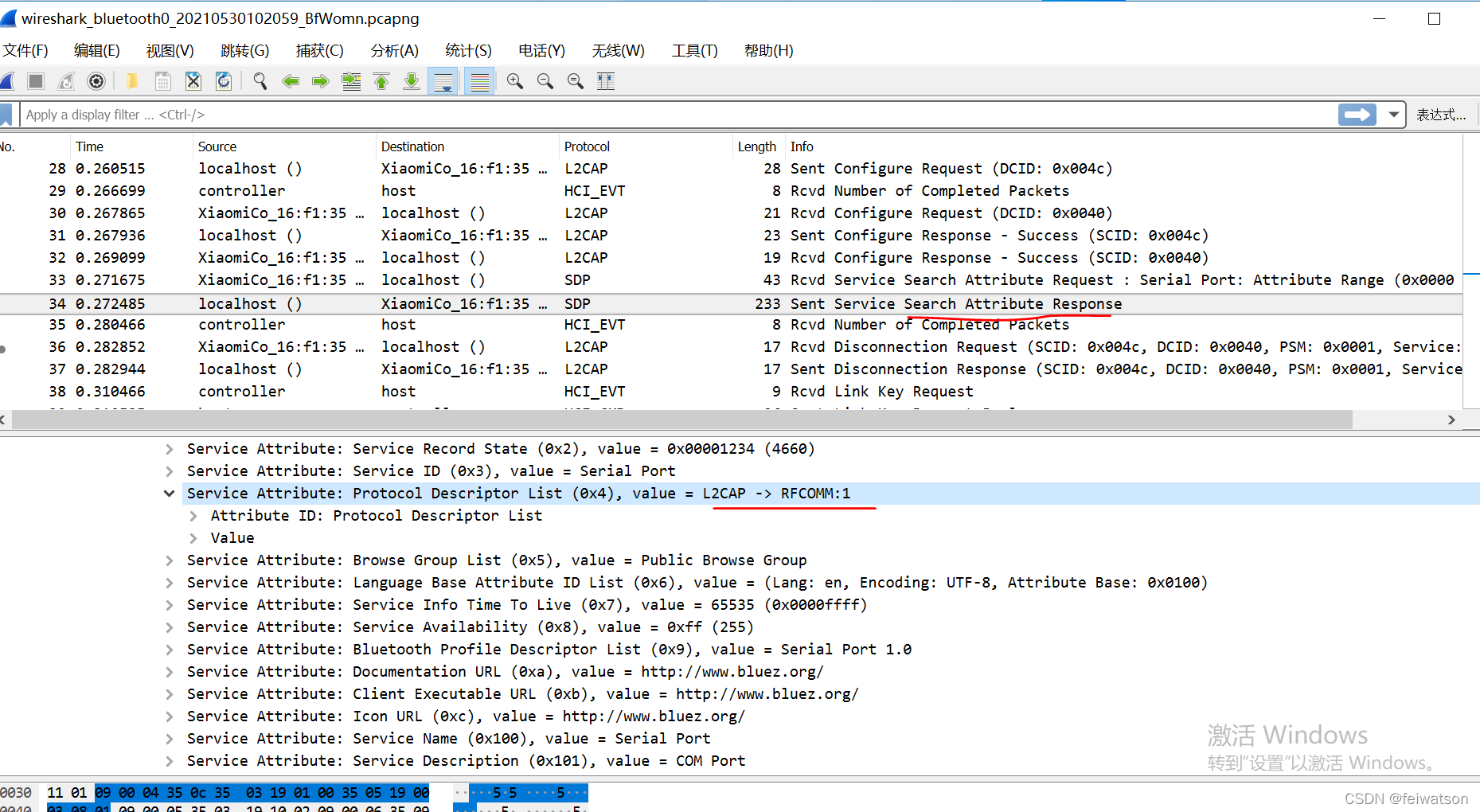This screenshot has width=1480, height=812.
Task: Expand Documentation URL attribute
Action: [x=170, y=672]
